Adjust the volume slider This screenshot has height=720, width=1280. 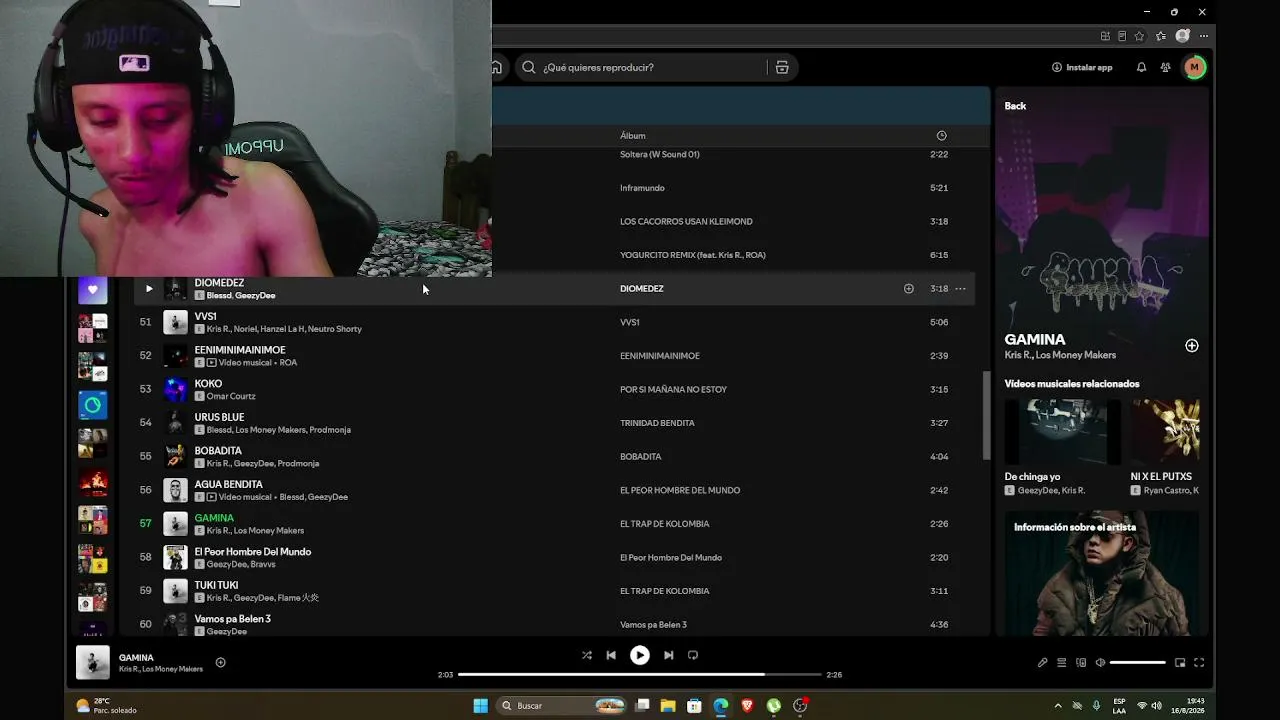coord(1138,662)
